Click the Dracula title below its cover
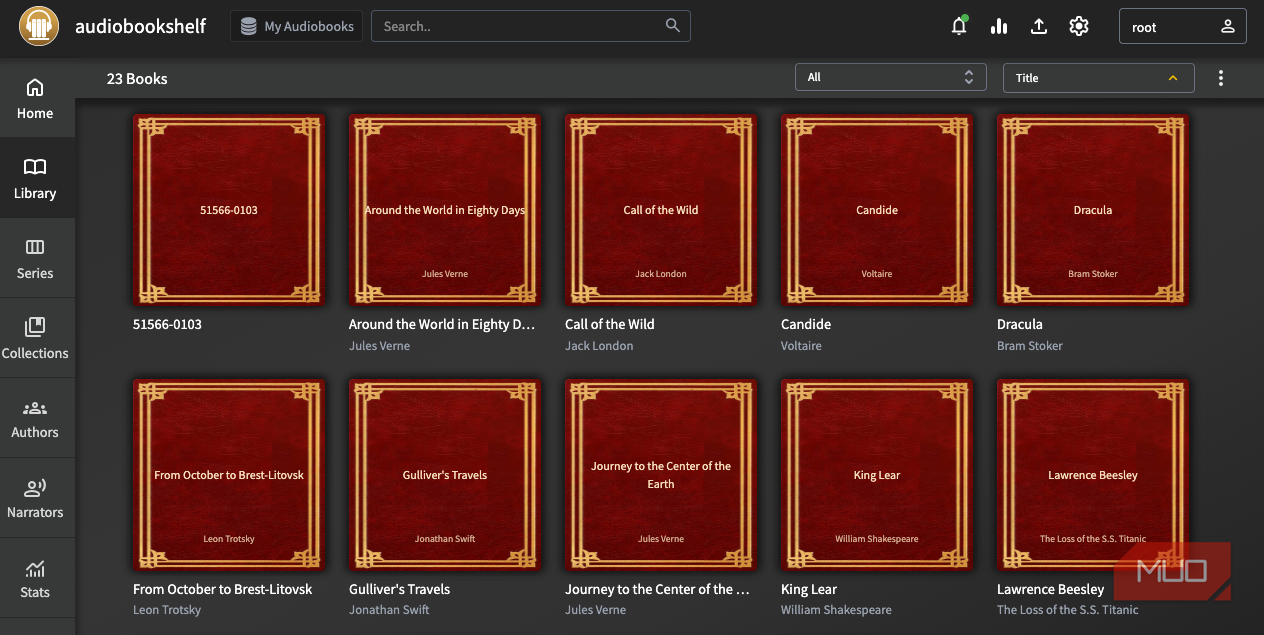The image size is (1264, 635). [x=1020, y=324]
